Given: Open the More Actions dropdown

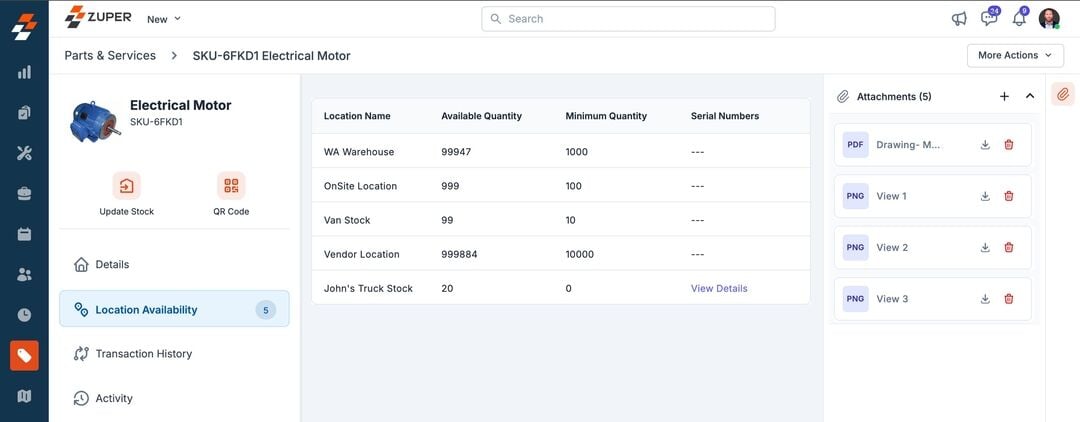Looking at the screenshot, I should coord(1015,55).
